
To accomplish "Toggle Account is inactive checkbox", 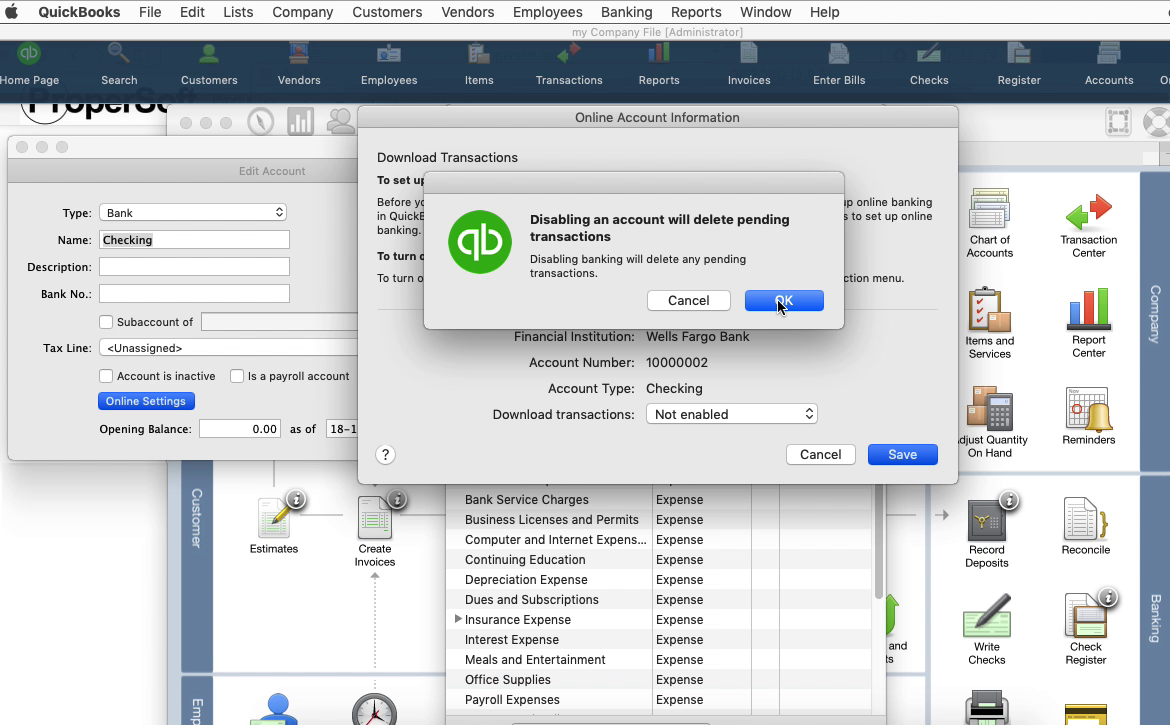I will point(106,376).
